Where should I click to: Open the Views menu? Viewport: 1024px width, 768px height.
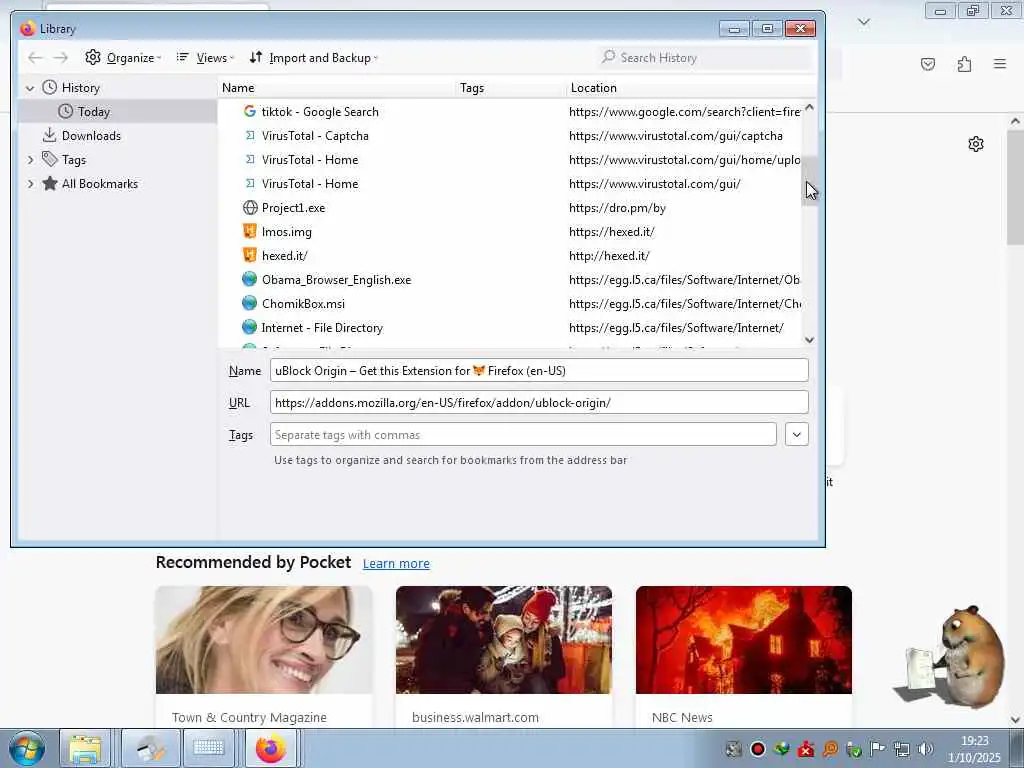[x=204, y=57]
